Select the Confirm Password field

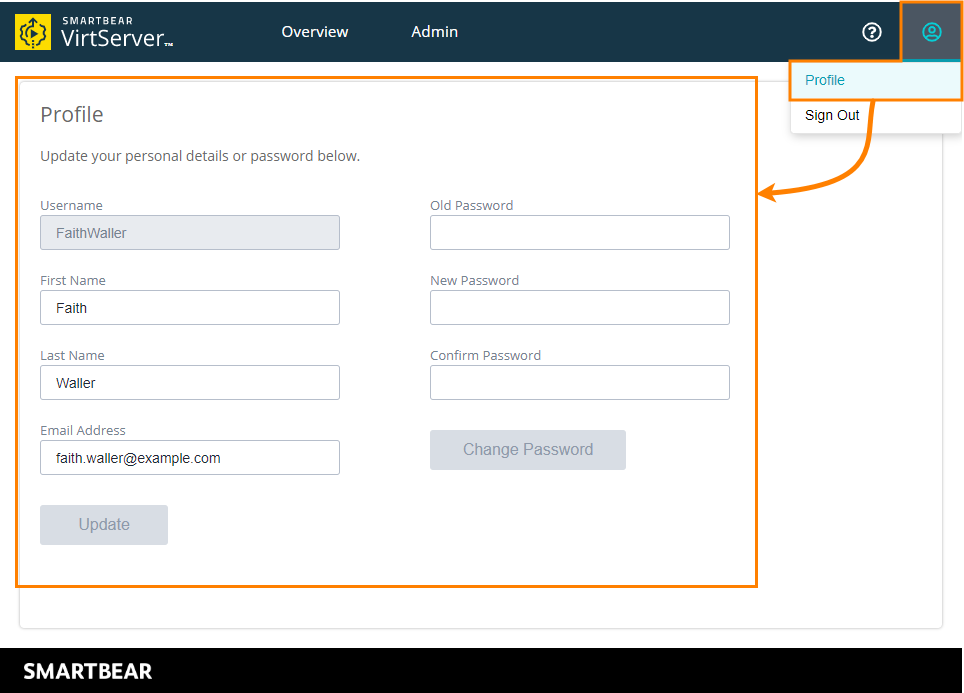point(579,382)
